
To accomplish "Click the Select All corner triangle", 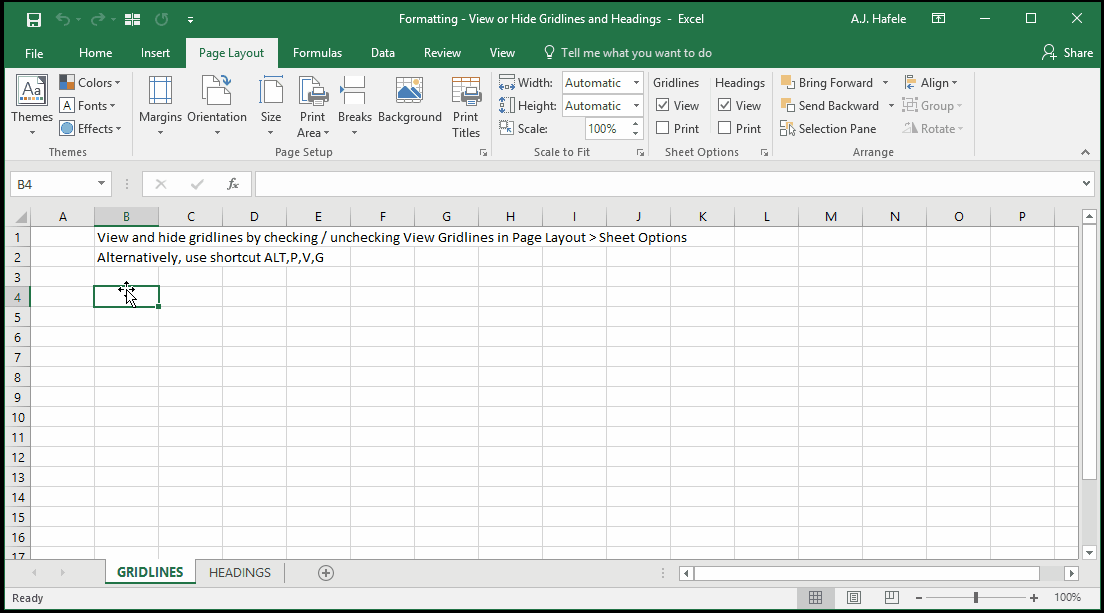I will [x=20, y=217].
